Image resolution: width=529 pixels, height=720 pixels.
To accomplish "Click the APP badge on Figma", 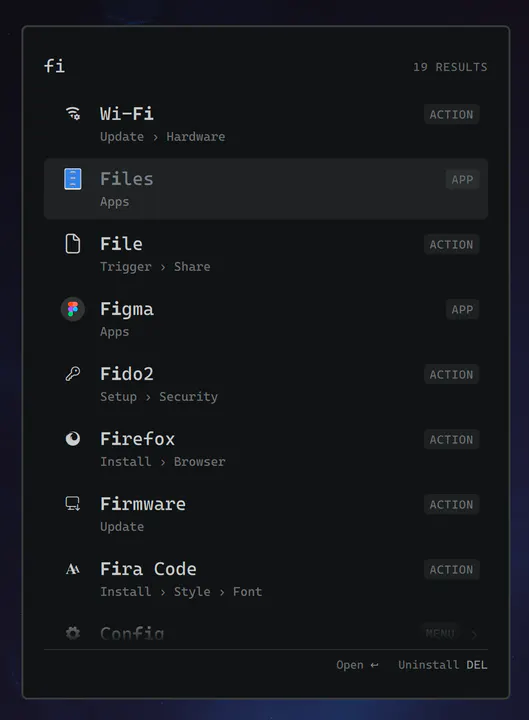I will (x=462, y=309).
